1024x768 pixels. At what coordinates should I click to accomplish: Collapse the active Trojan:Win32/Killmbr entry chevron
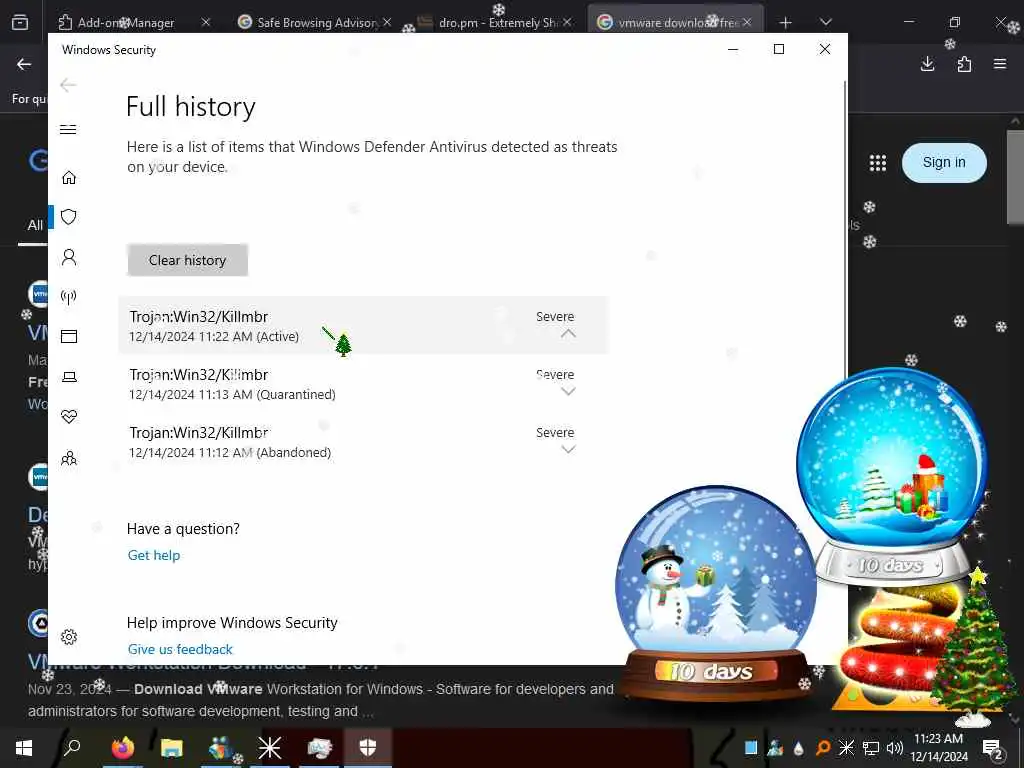568,333
